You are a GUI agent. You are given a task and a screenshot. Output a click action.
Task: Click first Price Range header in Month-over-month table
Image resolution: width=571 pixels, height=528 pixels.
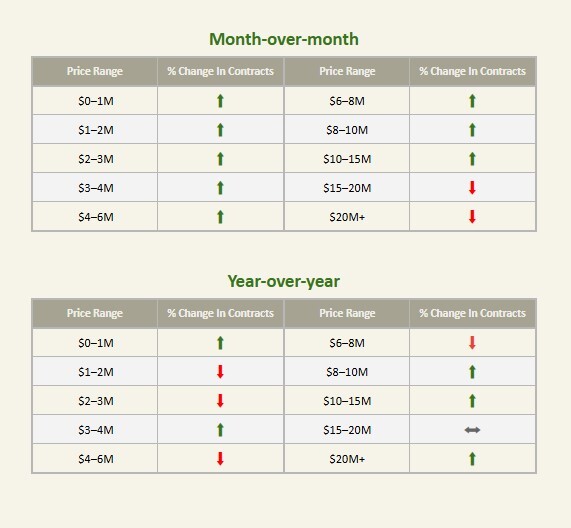click(x=95, y=71)
